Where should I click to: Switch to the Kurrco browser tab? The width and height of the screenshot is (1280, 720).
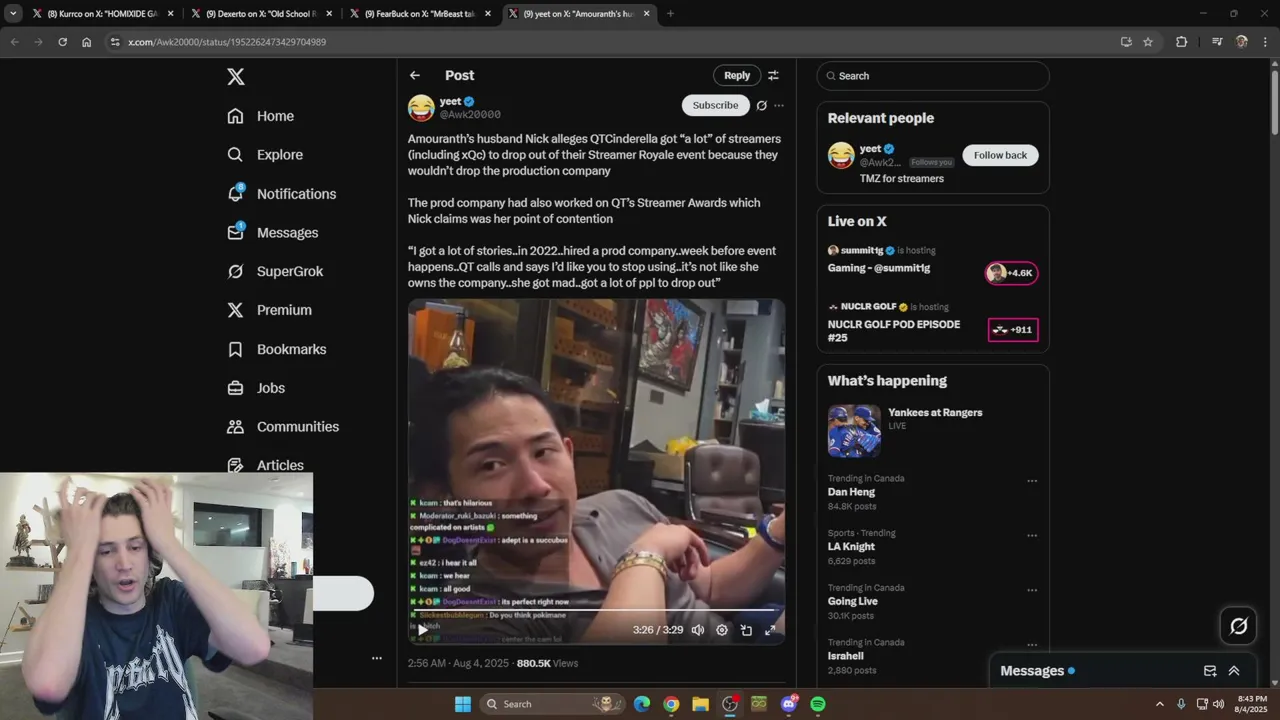pyautogui.click(x=102, y=14)
